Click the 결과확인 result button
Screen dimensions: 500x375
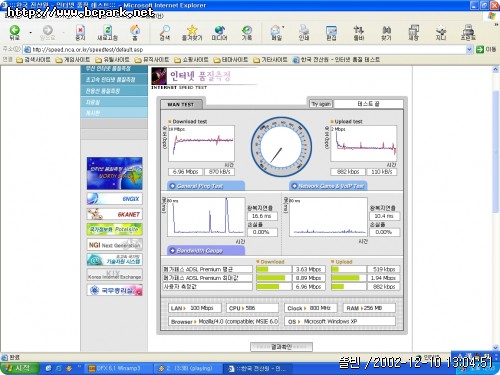tap(281, 347)
